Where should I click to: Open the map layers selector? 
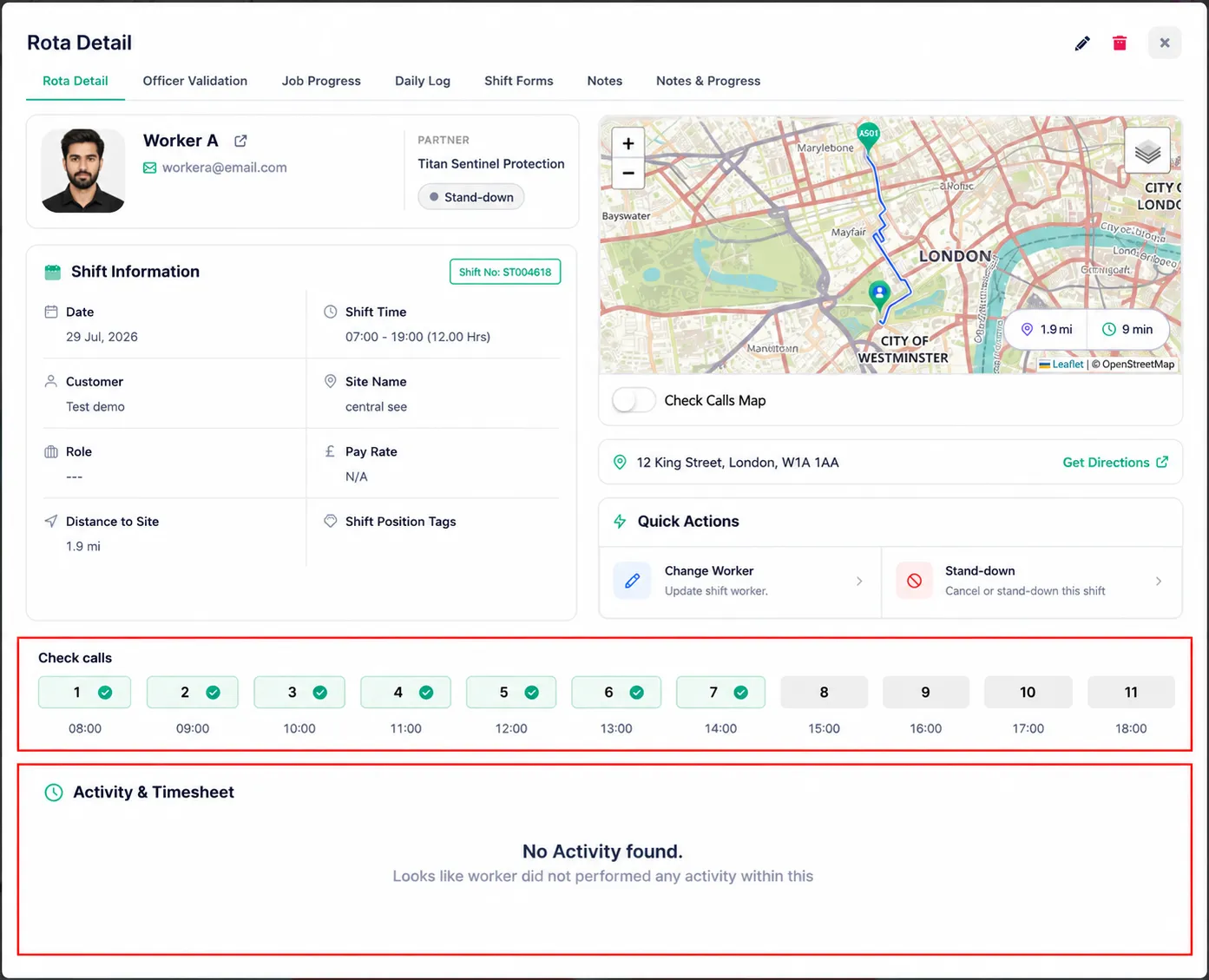click(1147, 152)
